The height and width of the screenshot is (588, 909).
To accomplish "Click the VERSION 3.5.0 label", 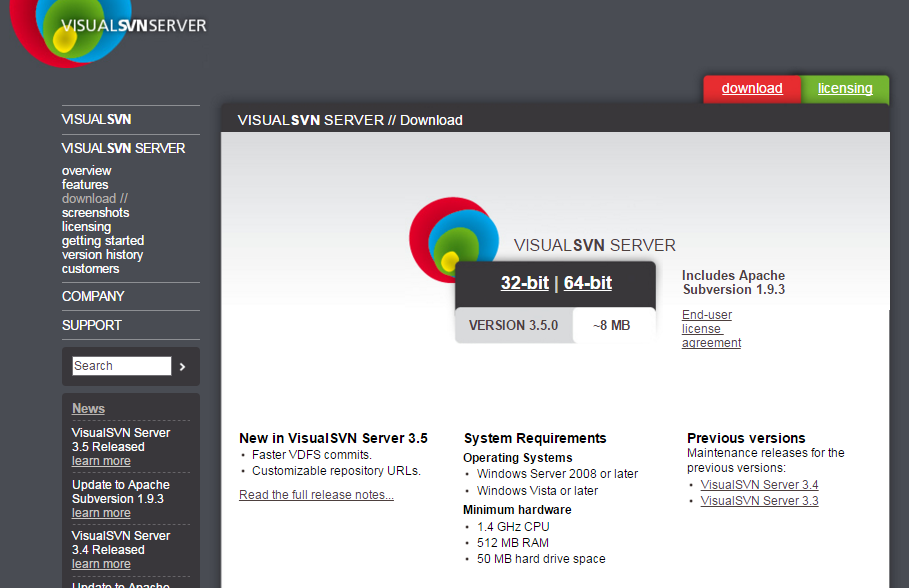I will (x=514, y=325).
